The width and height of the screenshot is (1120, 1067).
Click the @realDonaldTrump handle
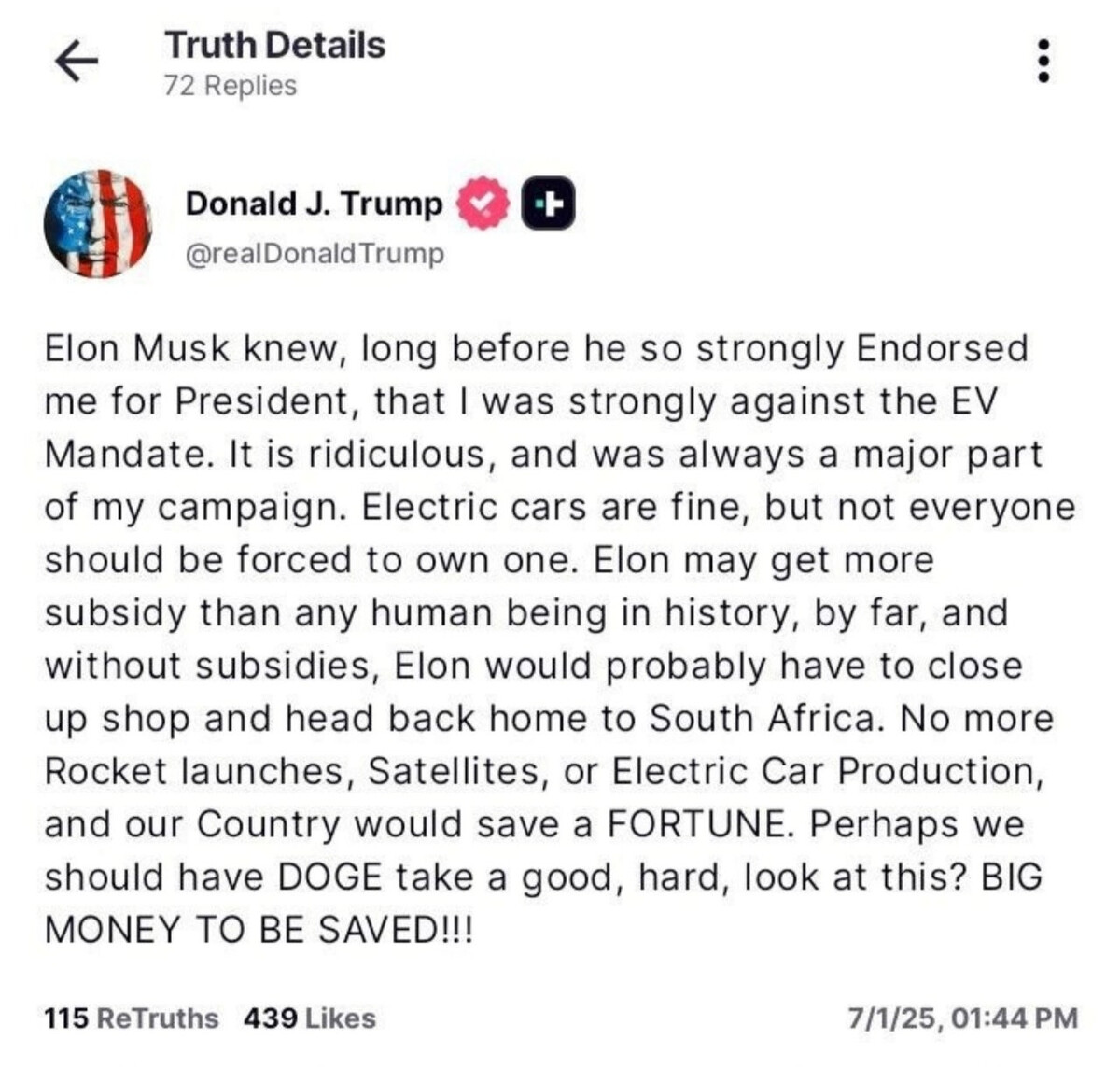(x=315, y=254)
